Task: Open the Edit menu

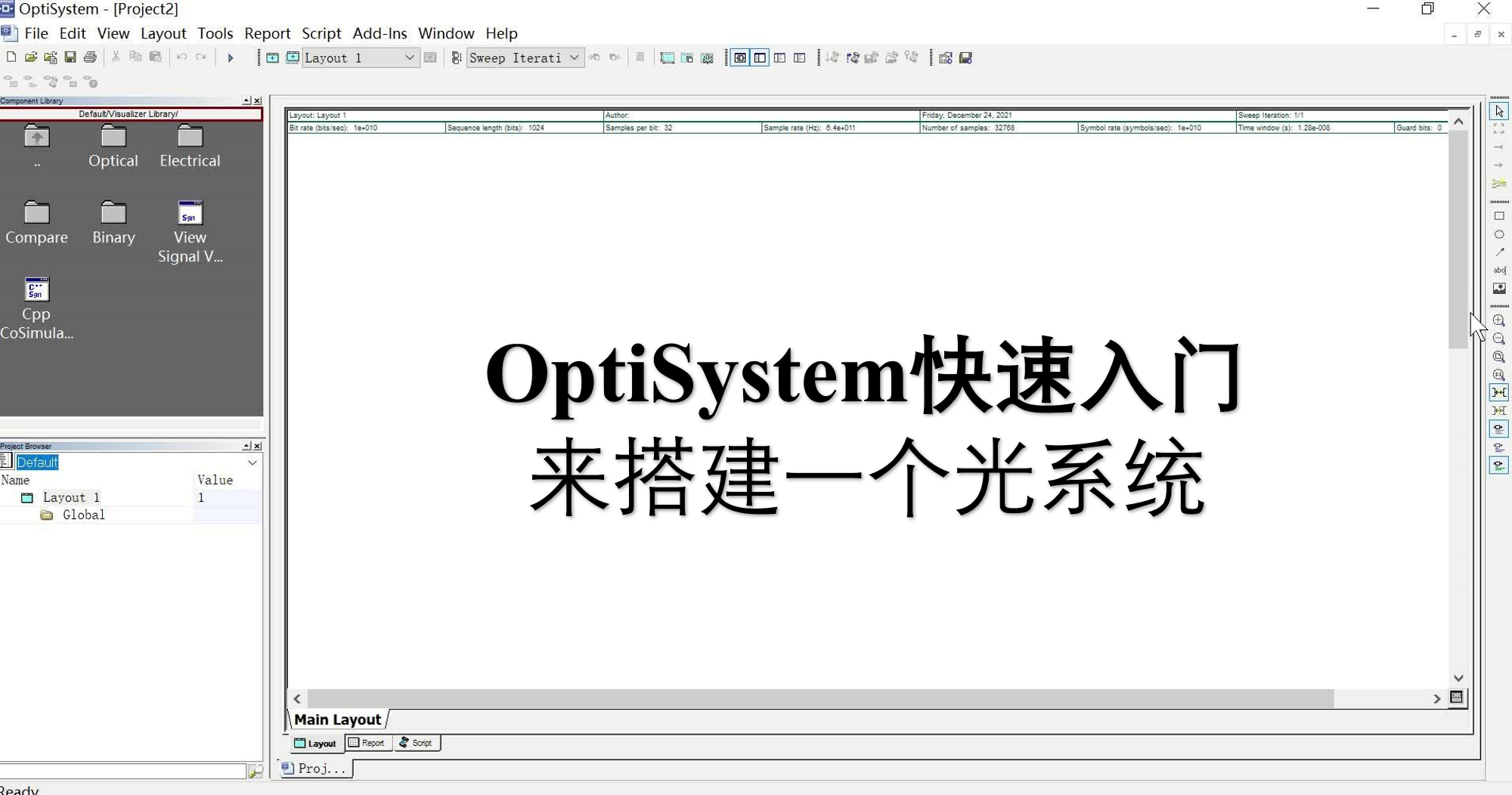Action: 73,33
